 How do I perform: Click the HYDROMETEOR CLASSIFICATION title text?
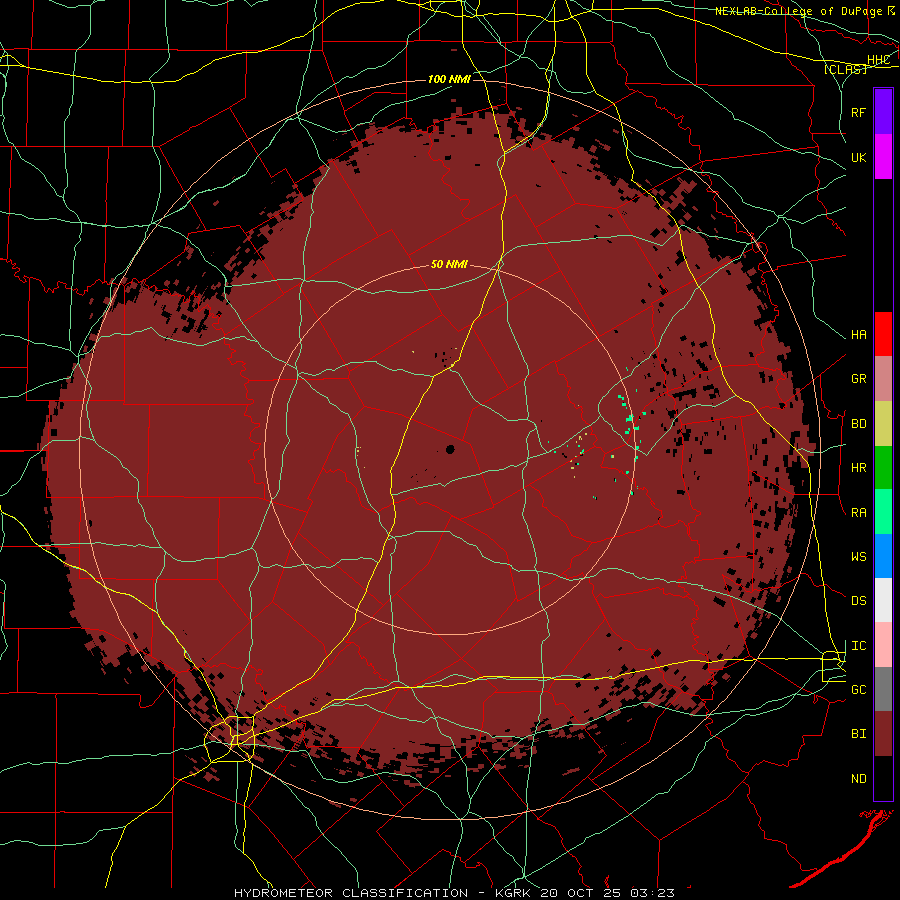coord(351,893)
